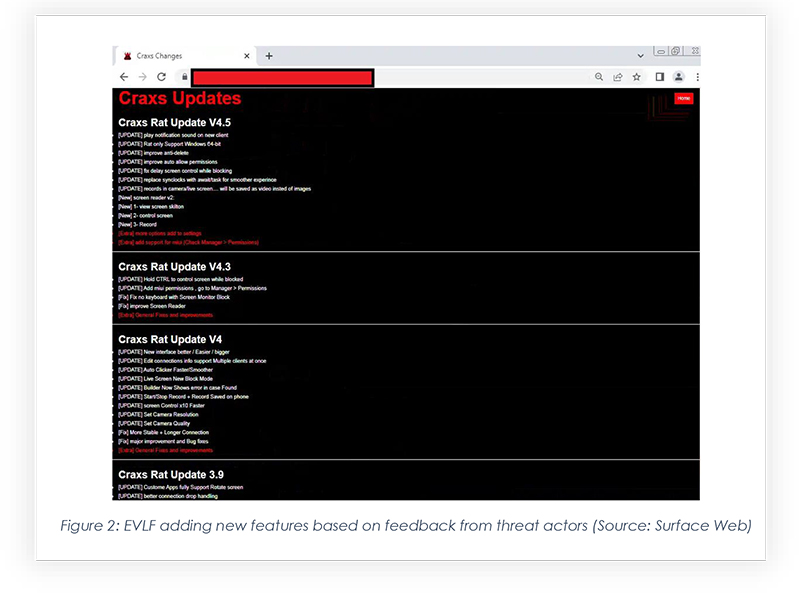Click red 'add support for miui' line
Screen dimensions: 799x593
[x=189, y=242]
